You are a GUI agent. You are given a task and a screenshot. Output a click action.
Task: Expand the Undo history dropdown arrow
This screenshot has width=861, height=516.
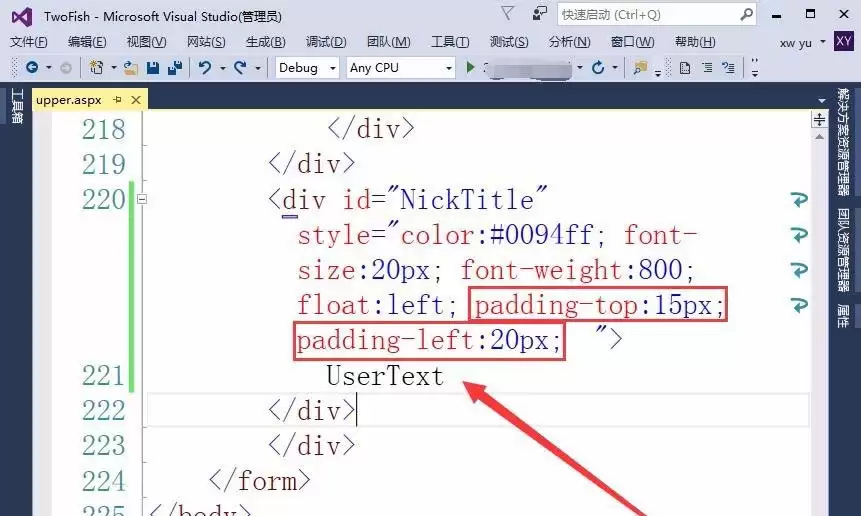pyautogui.click(x=222, y=68)
